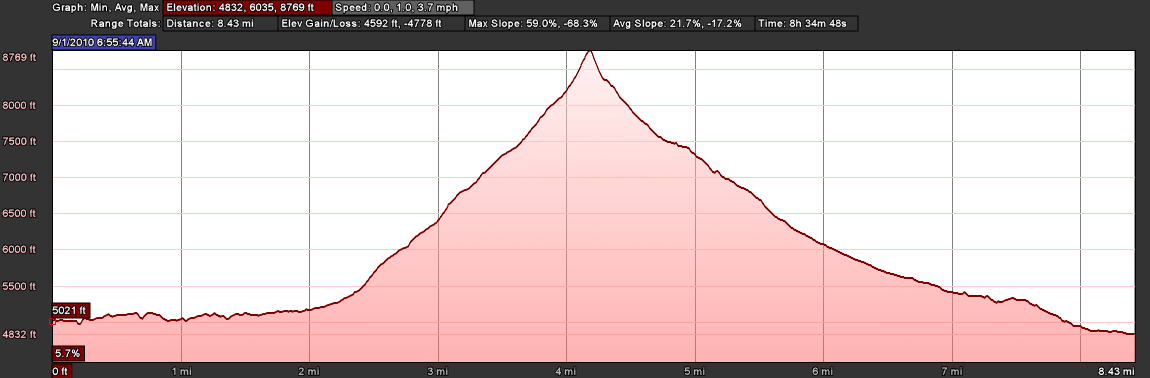Click the 4 mi distance axis label
The image size is (1150, 378).
click(565, 371)
